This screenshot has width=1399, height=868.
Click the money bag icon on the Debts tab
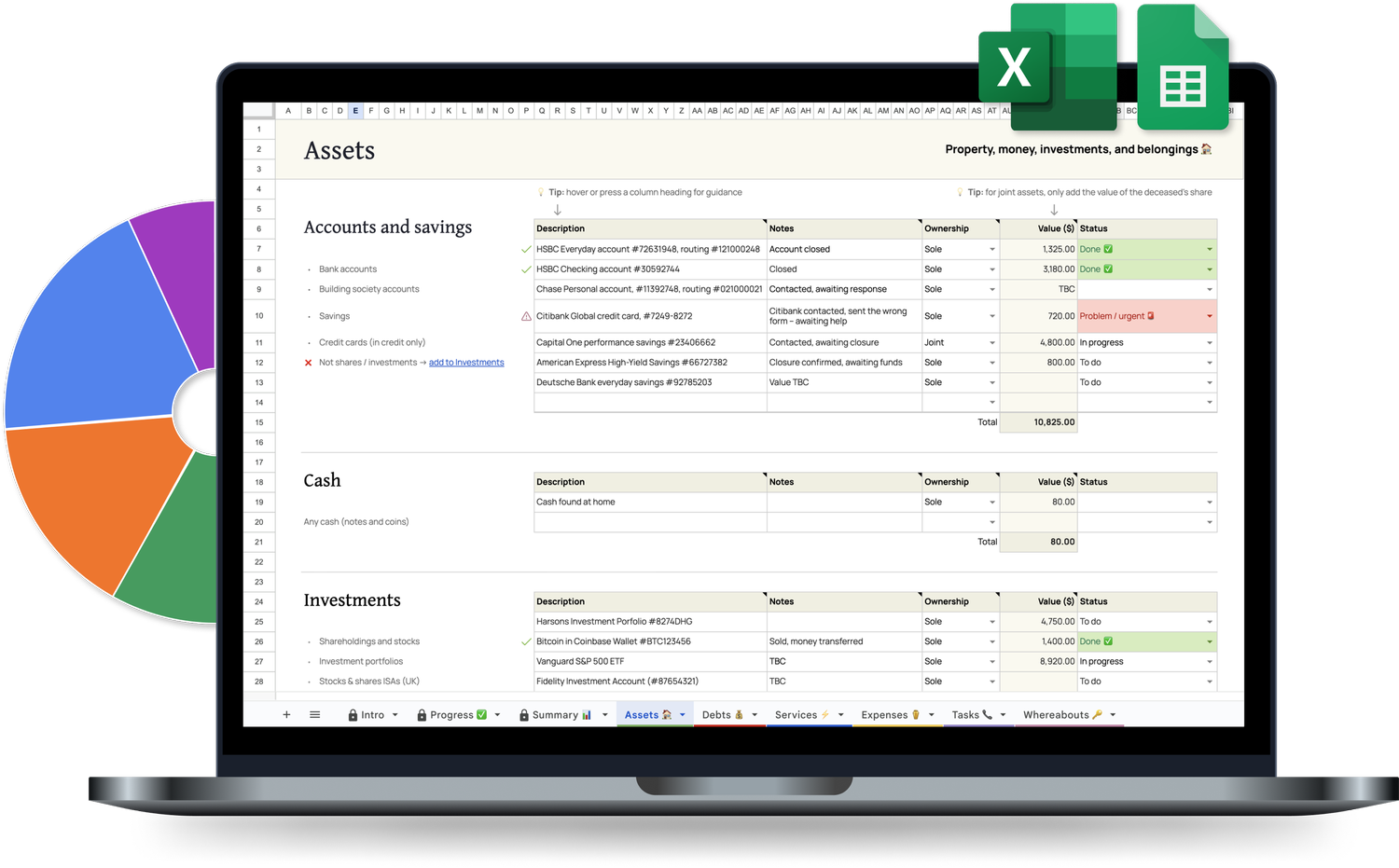click(x=737, y=714)
